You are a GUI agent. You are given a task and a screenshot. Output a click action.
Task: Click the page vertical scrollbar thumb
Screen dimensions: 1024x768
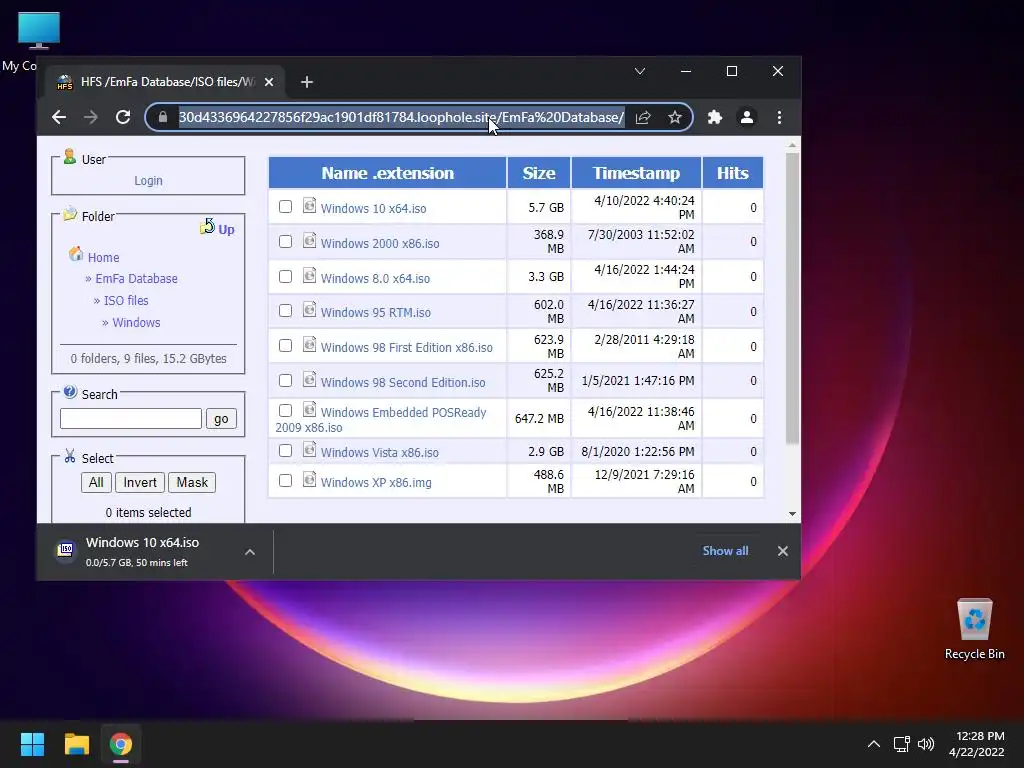coord(792,297)
